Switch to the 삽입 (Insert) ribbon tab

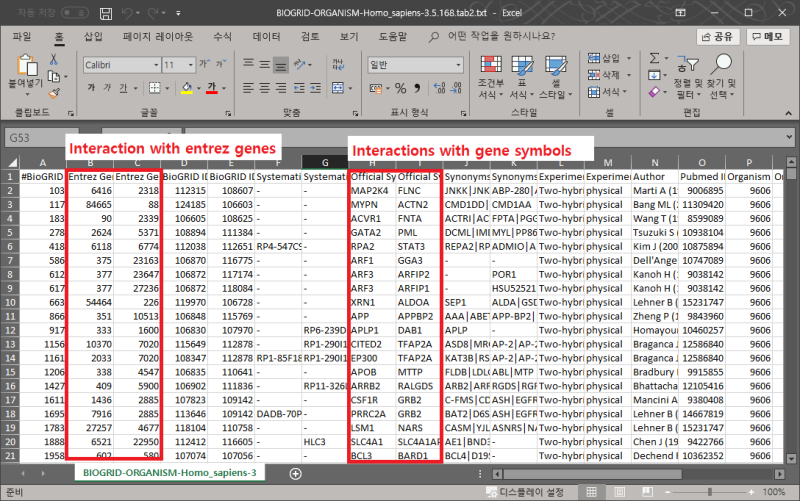pos(93,37)
